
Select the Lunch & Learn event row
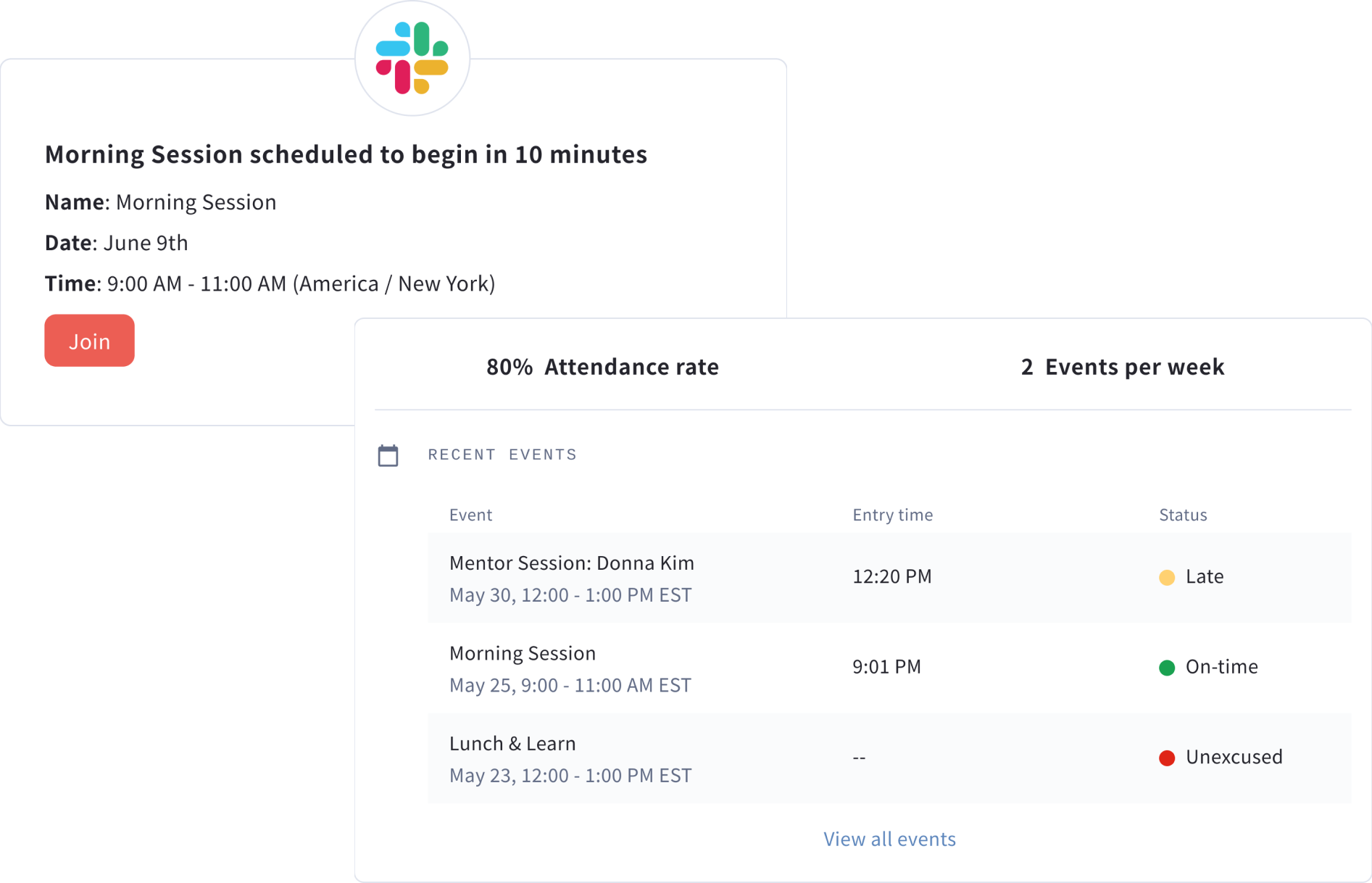pos(889,758)
